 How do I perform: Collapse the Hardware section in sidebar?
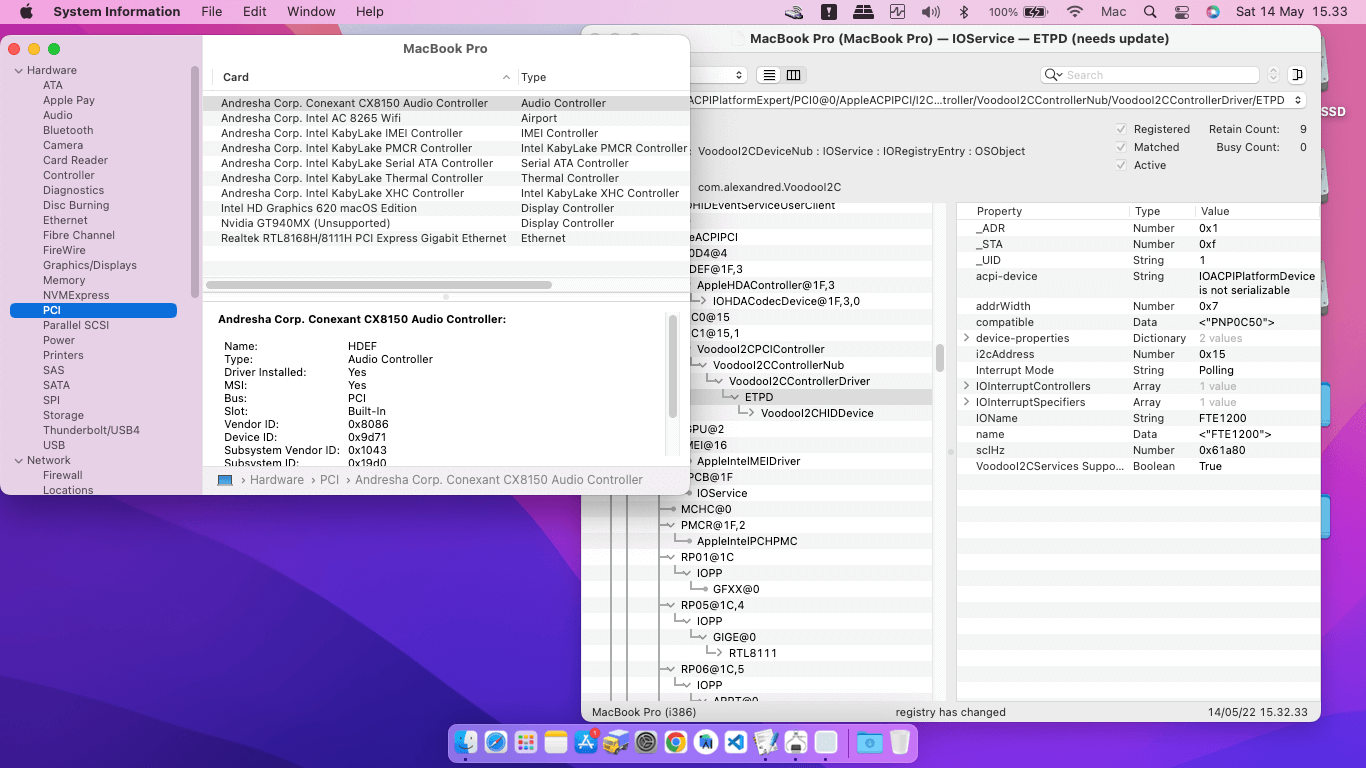[18, 70]
